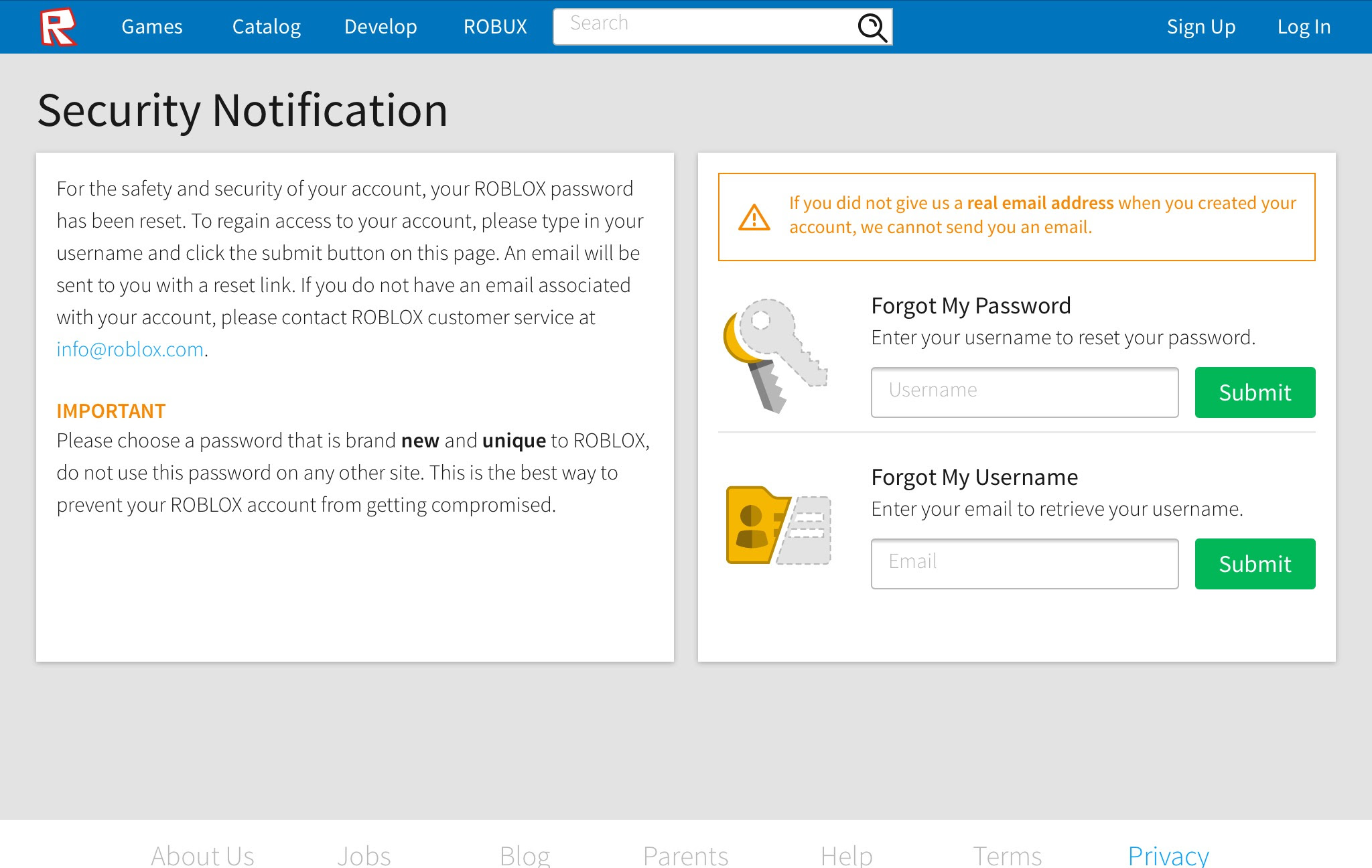Screen dimensions: 1372x868
Task: Click the IMPORTANT orange heading
Action: (x=111, y=411)
